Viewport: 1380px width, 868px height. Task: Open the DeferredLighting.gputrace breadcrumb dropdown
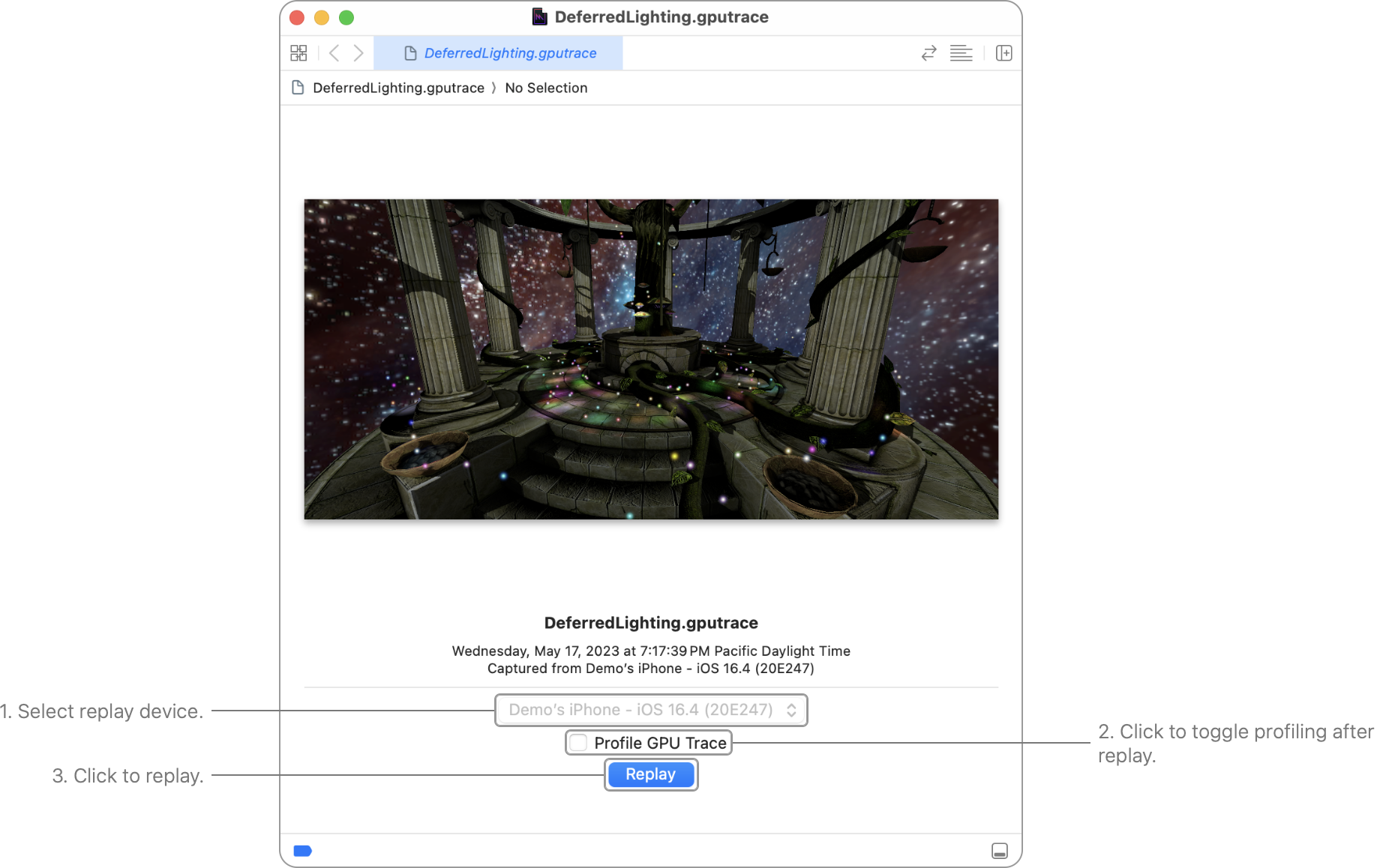tap(398, 88)
